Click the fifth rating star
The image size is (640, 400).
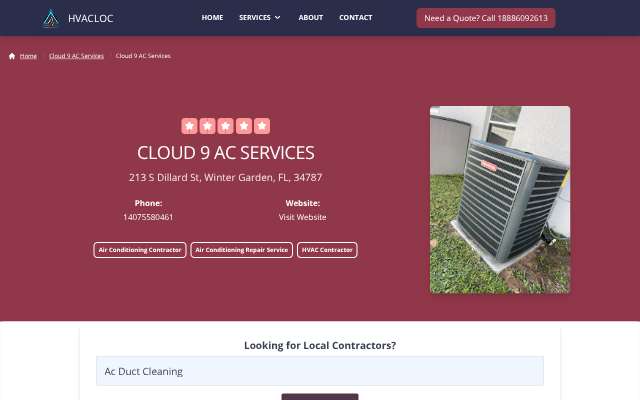[x=262, y=126]
